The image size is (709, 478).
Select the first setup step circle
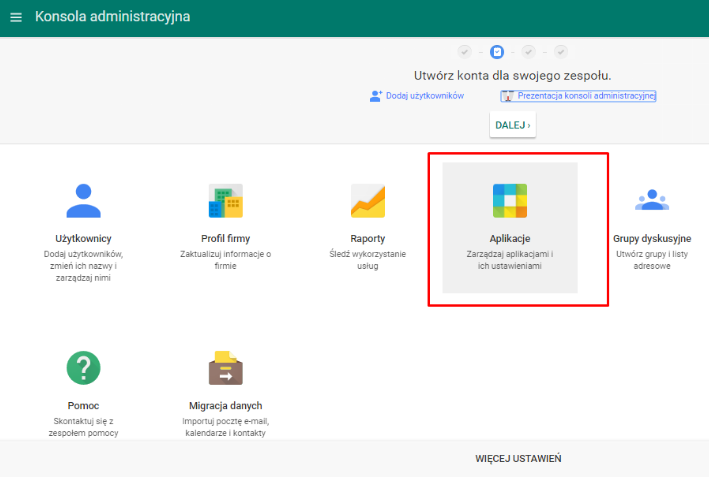coord(464,52)
